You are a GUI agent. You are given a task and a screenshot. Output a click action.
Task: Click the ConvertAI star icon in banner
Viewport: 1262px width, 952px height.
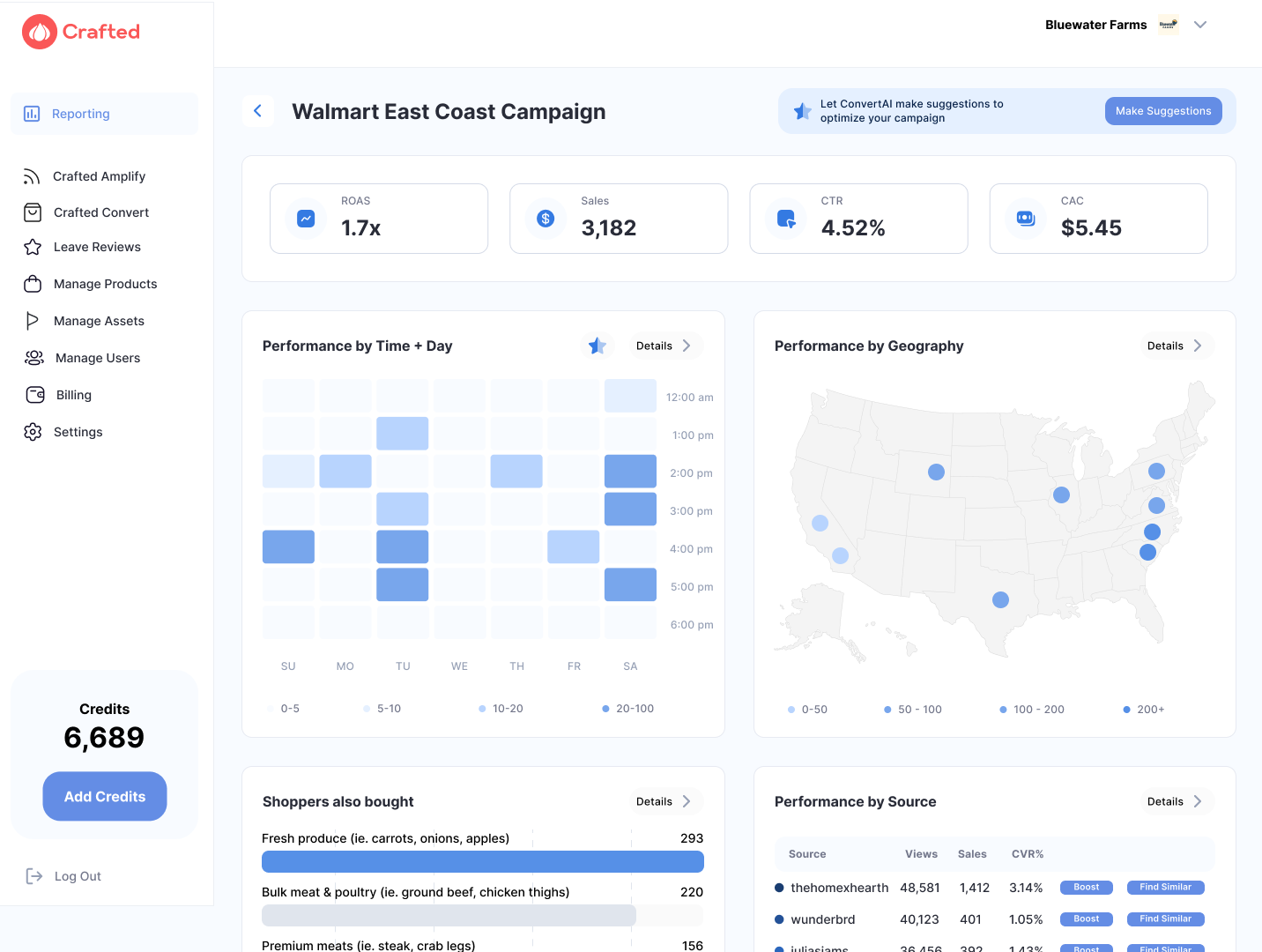tap(802, 111)
